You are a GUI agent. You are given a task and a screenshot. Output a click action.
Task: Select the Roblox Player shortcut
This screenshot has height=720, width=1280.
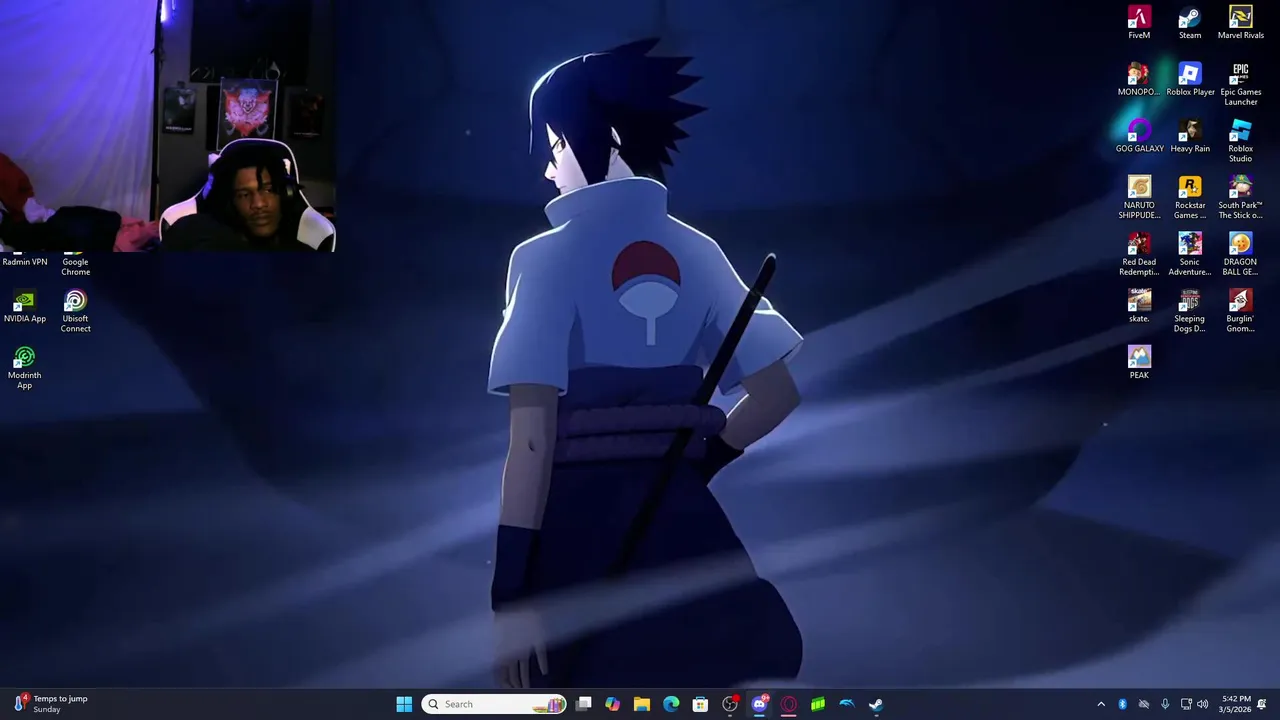tap(1190, 80)
